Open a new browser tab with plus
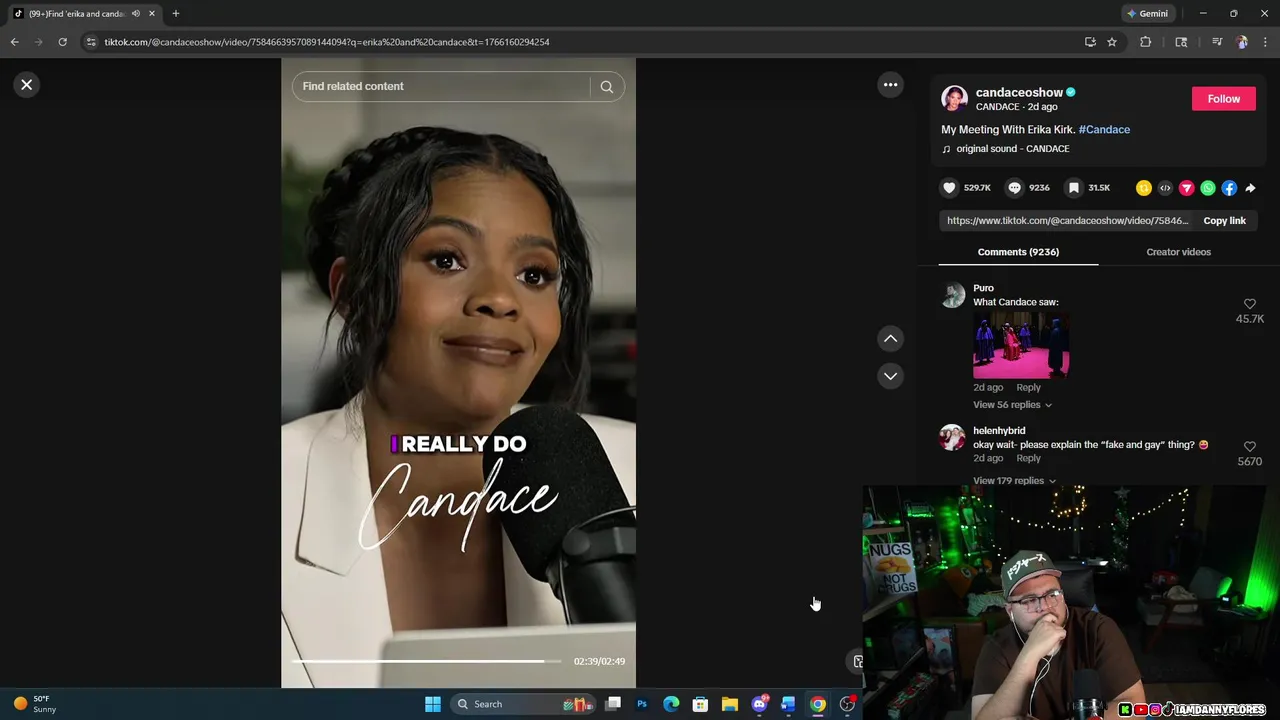The image size is (1280, 720). click(176, 14)
